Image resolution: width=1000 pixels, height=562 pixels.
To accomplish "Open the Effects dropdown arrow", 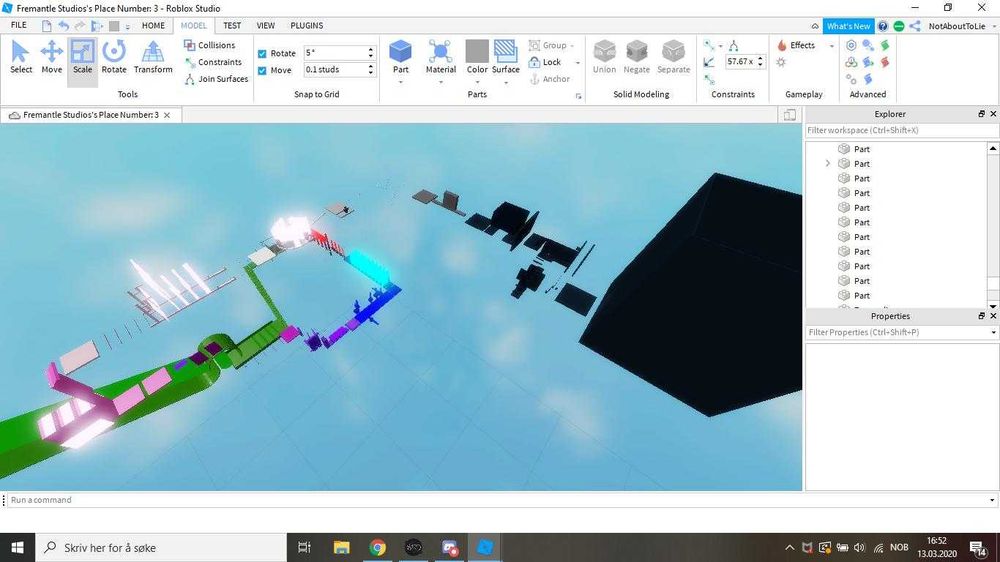I will point(831,46).
